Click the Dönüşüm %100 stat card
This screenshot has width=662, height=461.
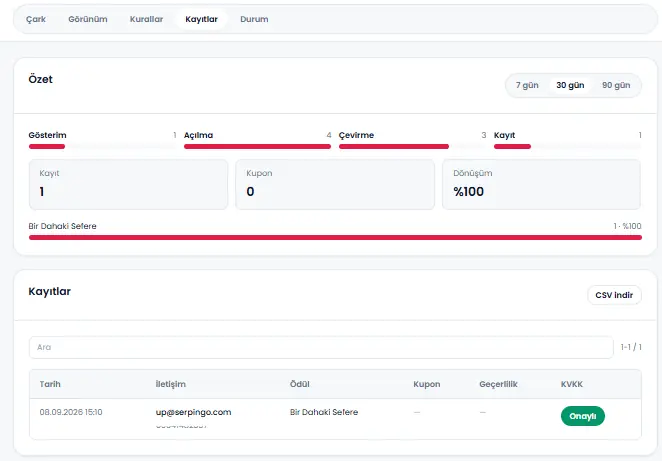point(541,184)
